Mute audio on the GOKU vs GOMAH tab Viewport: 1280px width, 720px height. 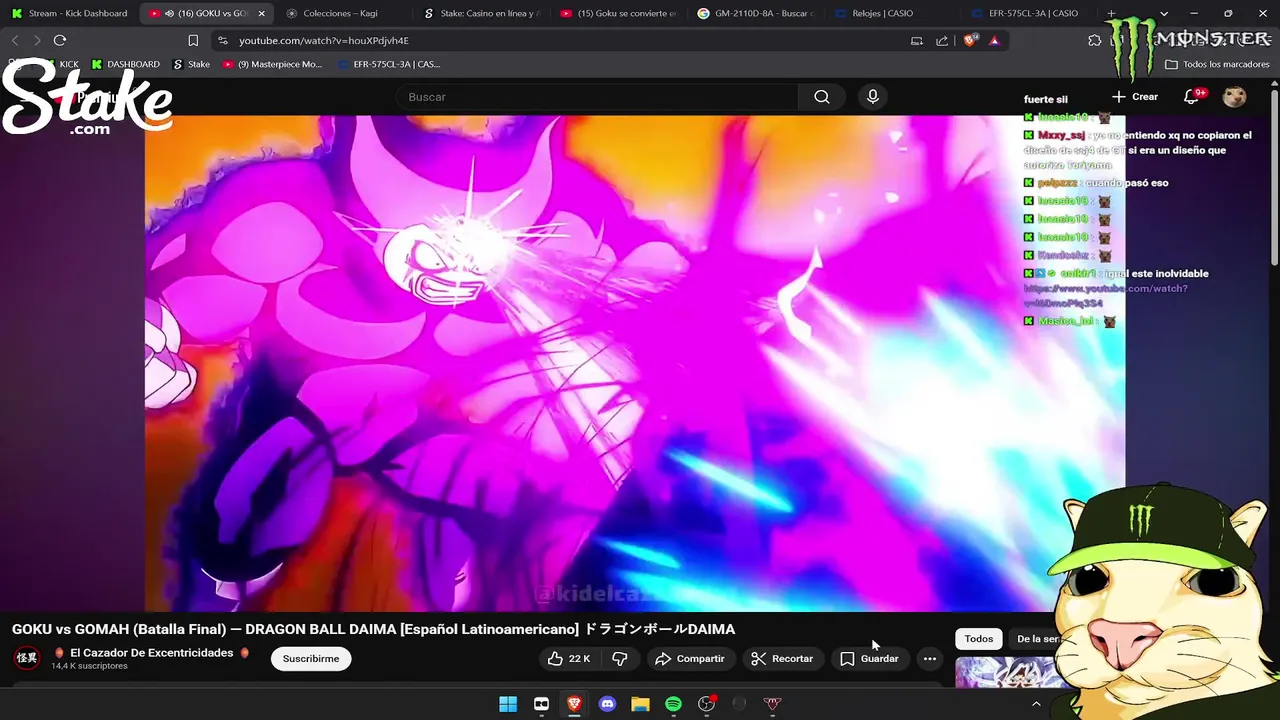pos(169,14)
